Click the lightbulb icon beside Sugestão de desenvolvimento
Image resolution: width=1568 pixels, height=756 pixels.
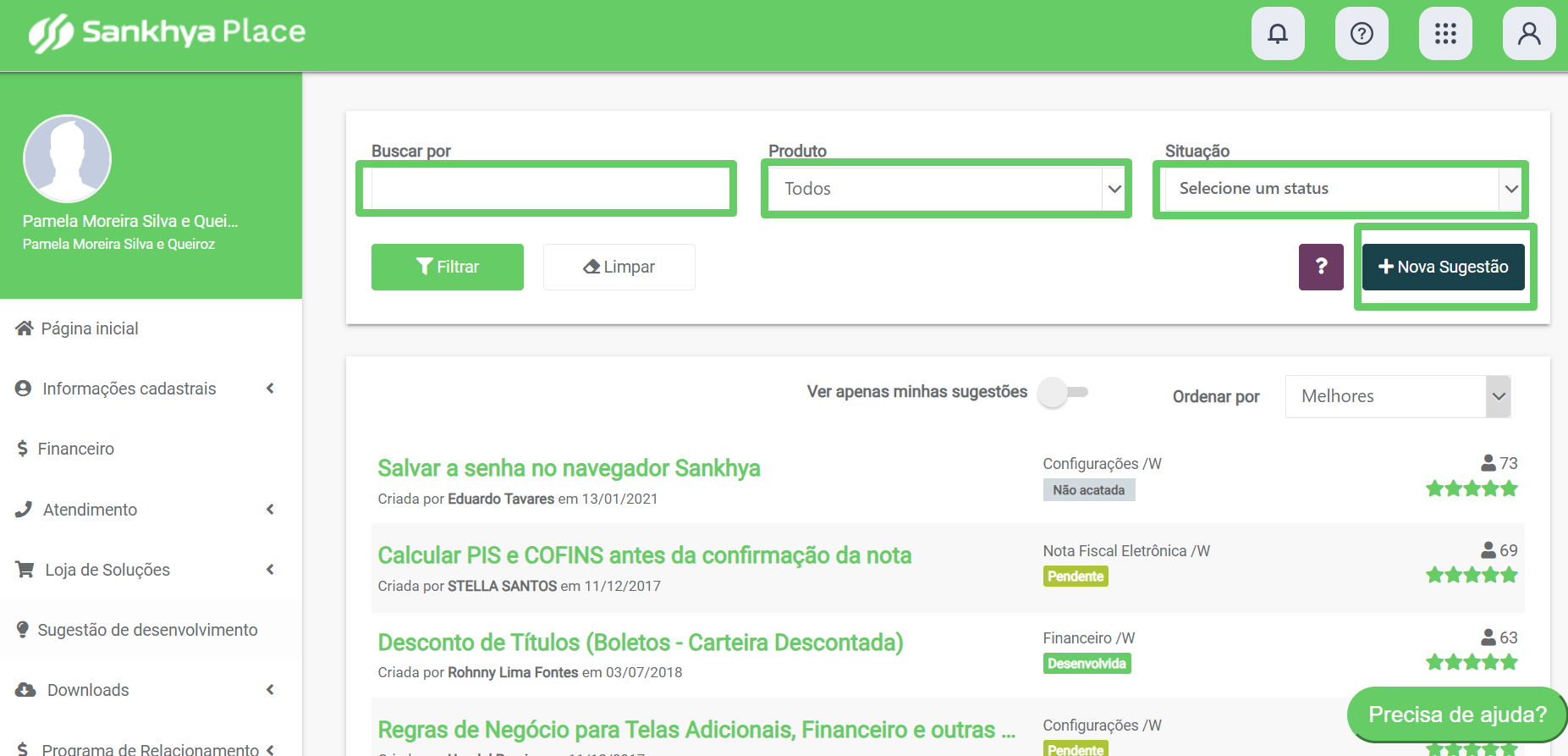click(23, 630)
